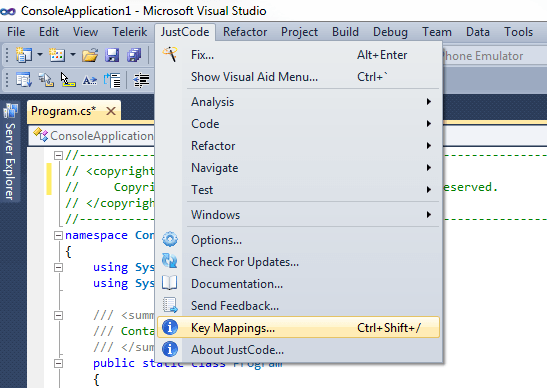Click the Options gear icon
Viewport: 547px width, 388px height.
170,239
